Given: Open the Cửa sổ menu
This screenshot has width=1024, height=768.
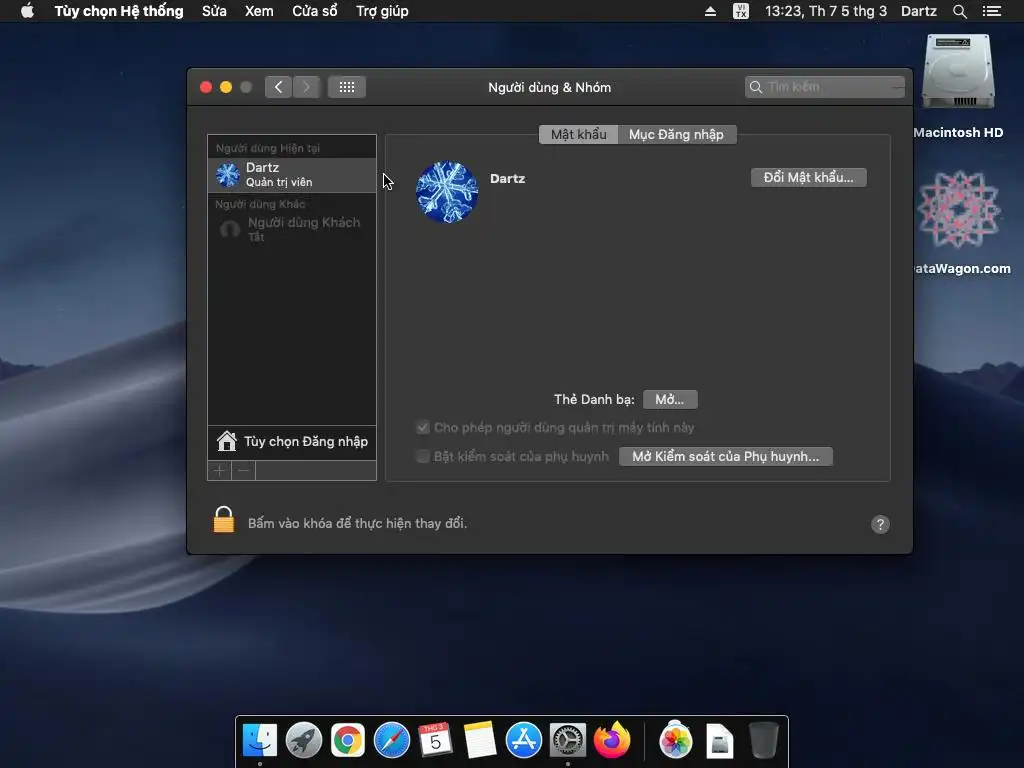Looking at the screenshot, I should tap(315, 11).
